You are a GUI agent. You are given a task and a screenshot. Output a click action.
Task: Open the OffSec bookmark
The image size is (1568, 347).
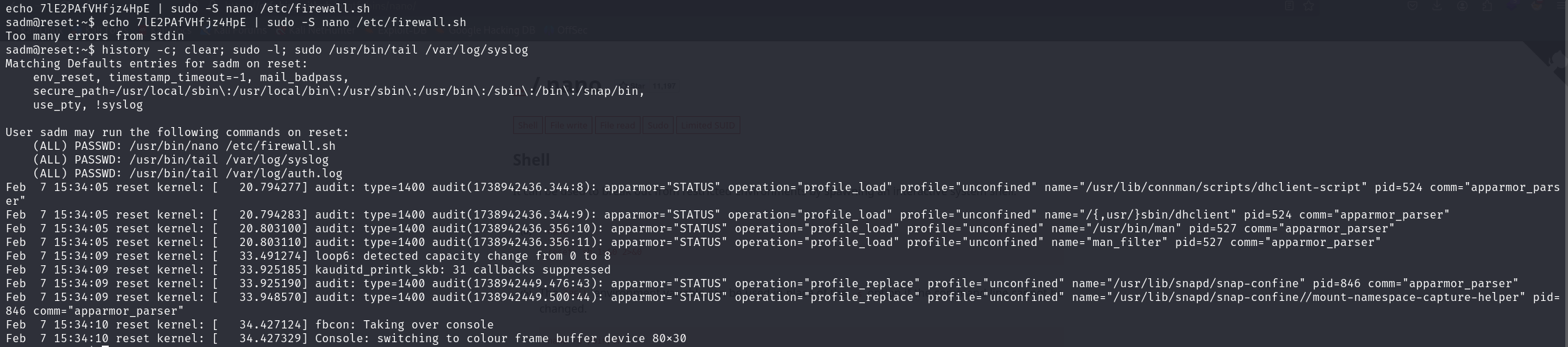pos(571,30)
